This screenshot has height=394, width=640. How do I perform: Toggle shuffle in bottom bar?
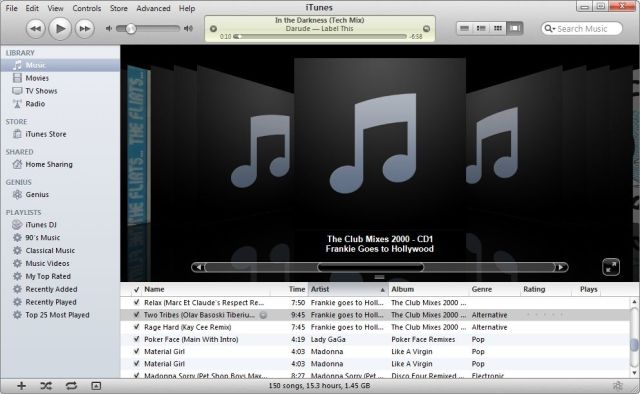point(46,386)
